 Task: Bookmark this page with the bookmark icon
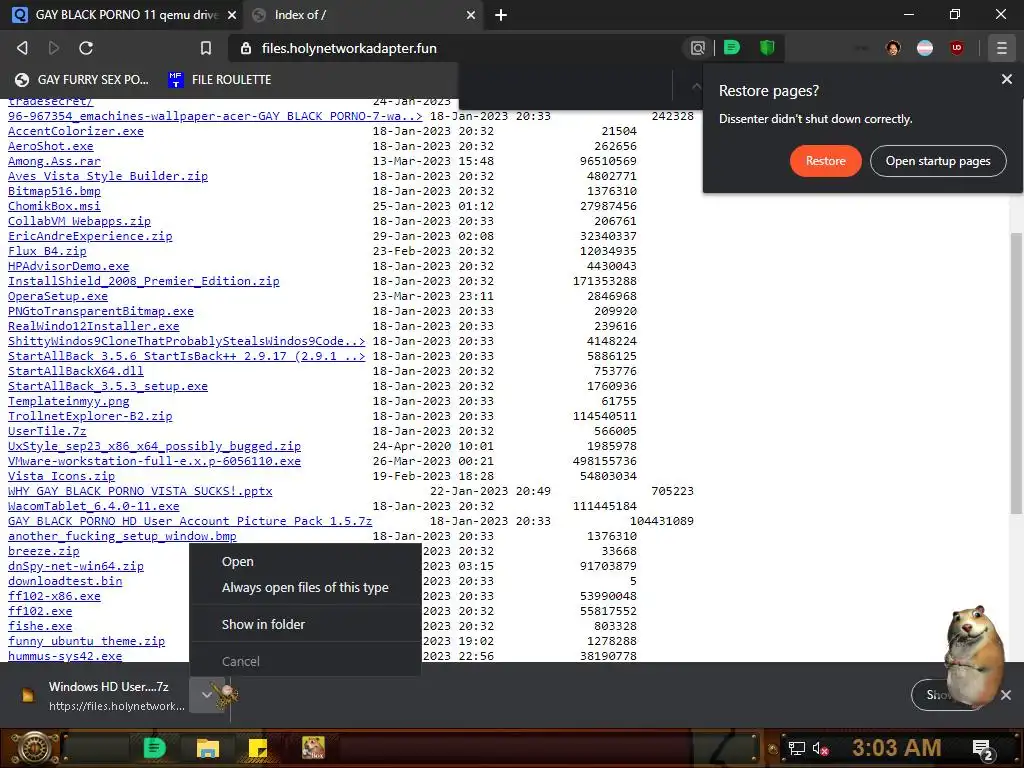(x=206, y=48)
